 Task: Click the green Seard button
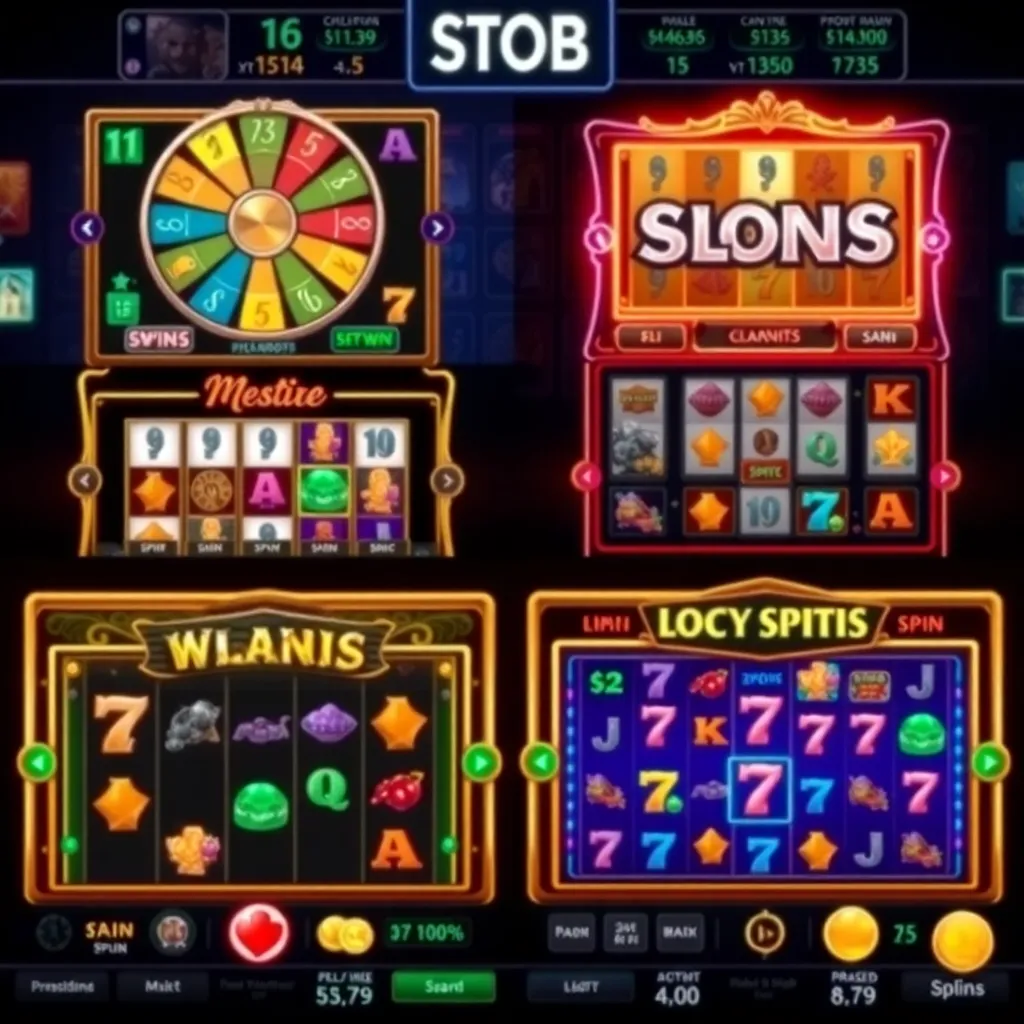[x=443, y=986]
